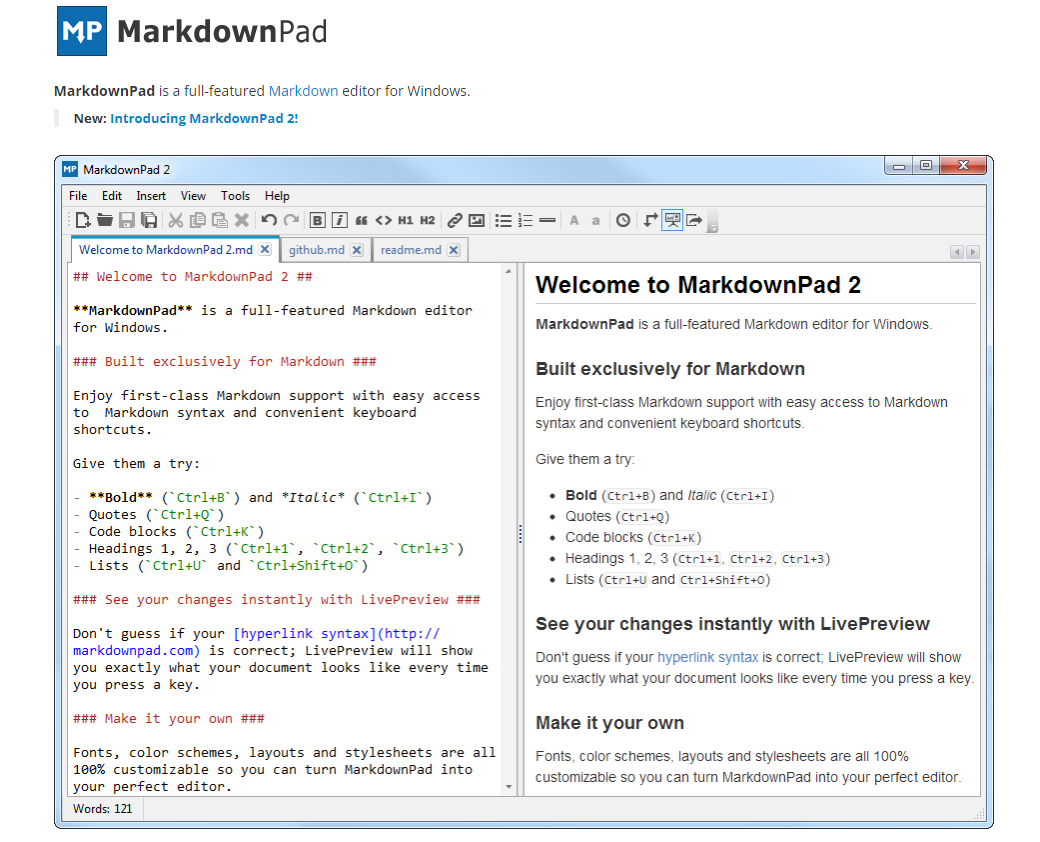1040x842 pixels.
Task: Click the window title bar MP icon
Action: tap(70, 169)
